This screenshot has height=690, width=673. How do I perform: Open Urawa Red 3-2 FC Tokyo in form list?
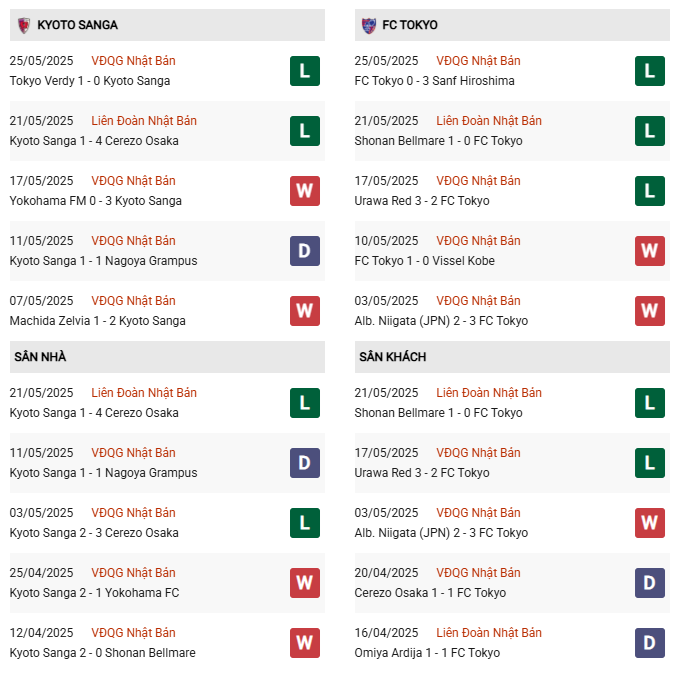pos(422,201)
